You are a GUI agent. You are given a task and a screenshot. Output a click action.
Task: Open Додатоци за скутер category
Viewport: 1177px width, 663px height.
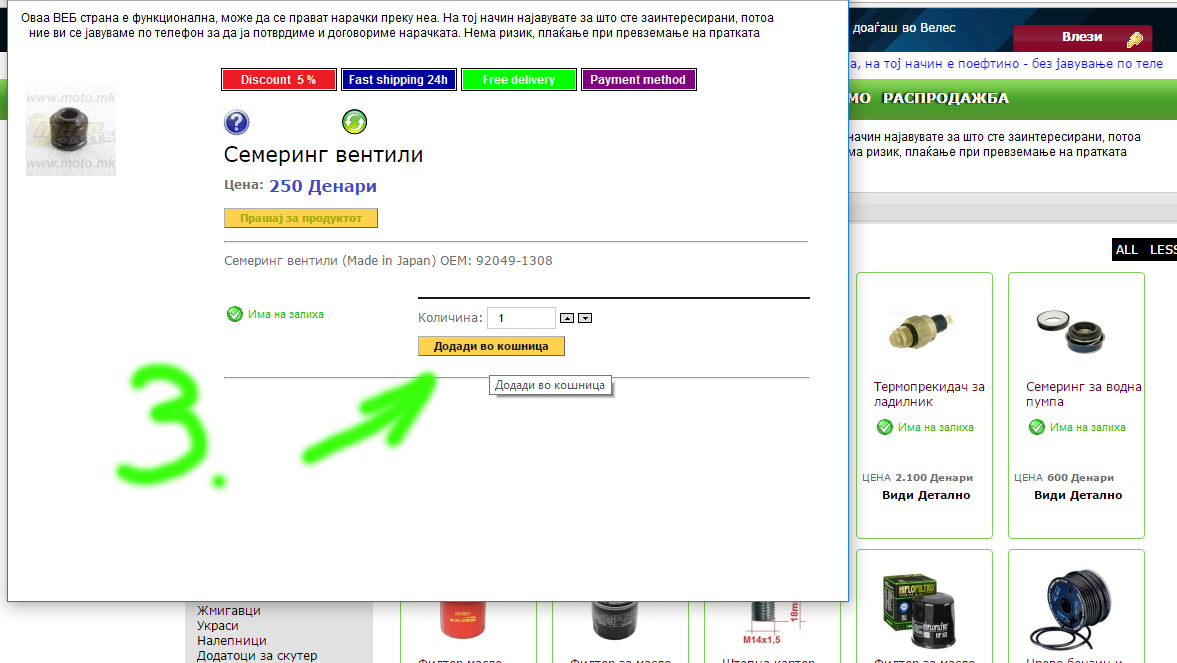(257, 655)
